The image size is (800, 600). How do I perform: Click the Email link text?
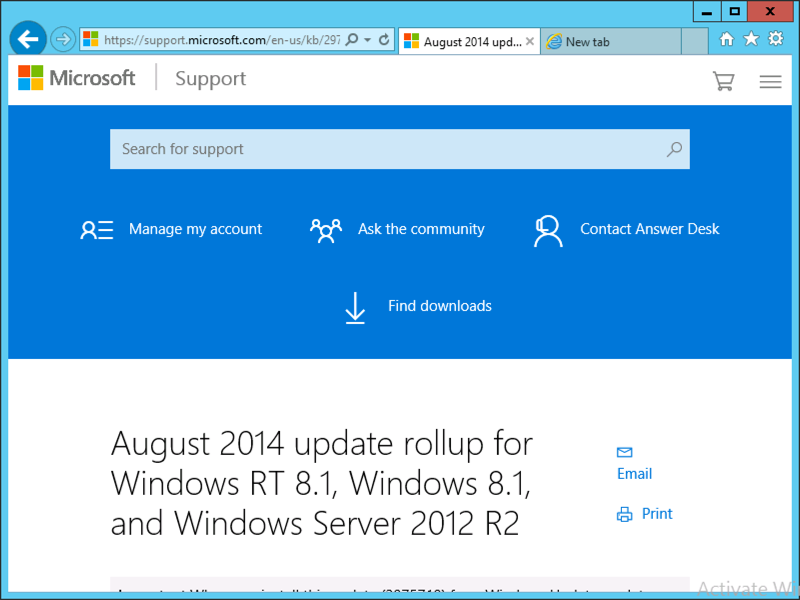coord(634,474)
